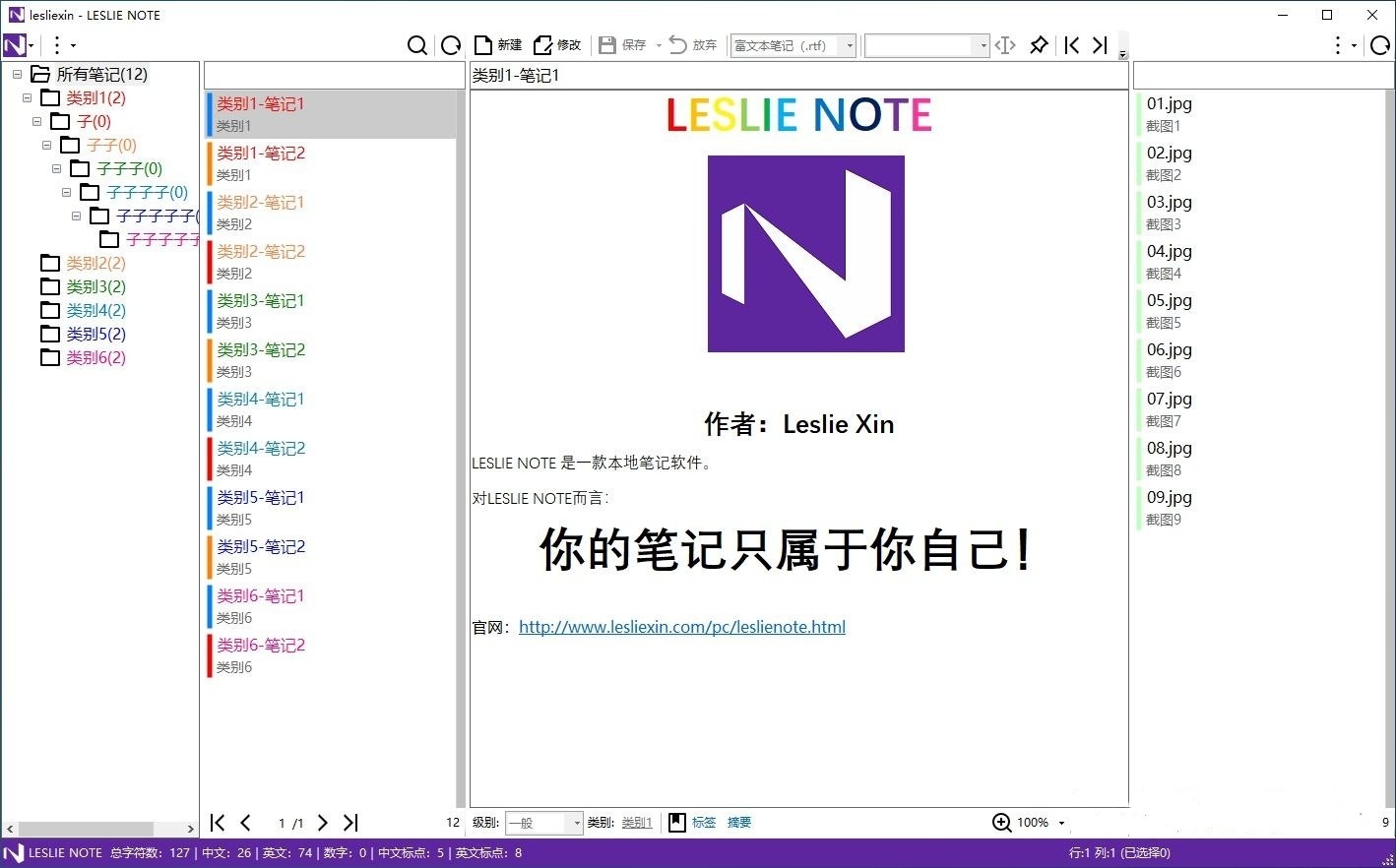Collapse the 所有笔记(12) tree root
The width and height of the screenshot is (1396, 868).
tap(17, 74)
